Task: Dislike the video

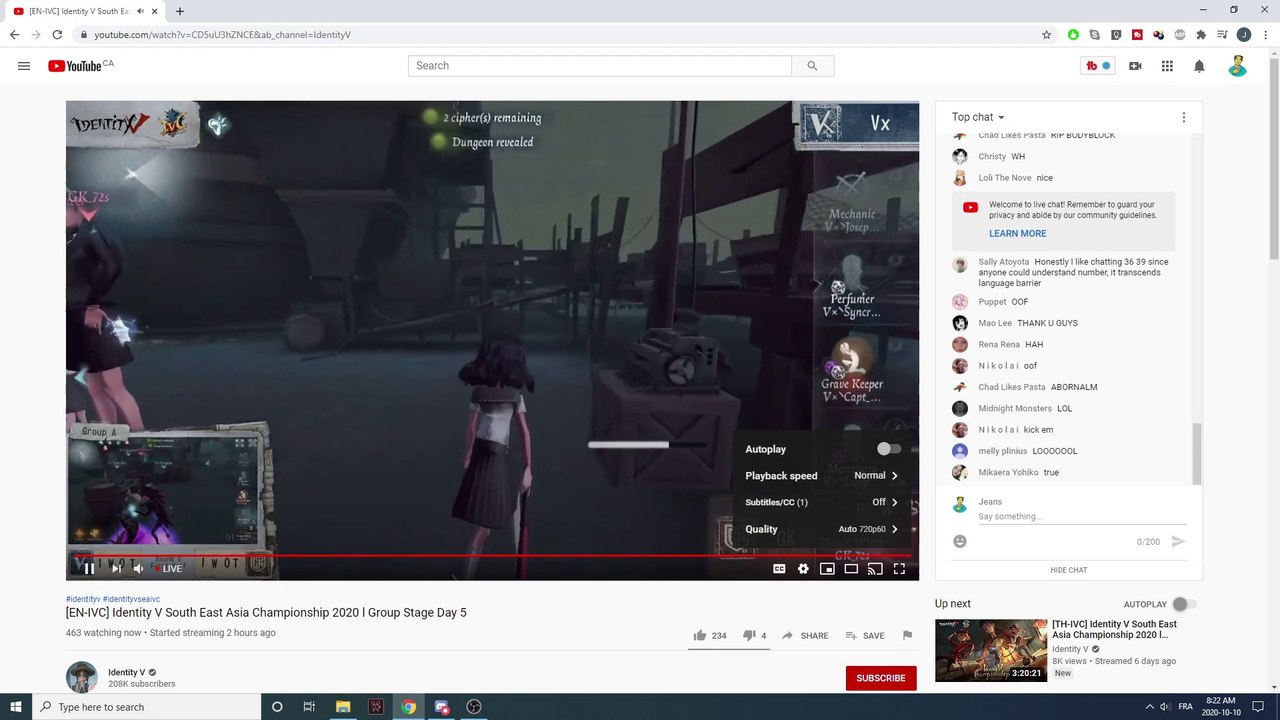Action: click(x=755, y=635)
